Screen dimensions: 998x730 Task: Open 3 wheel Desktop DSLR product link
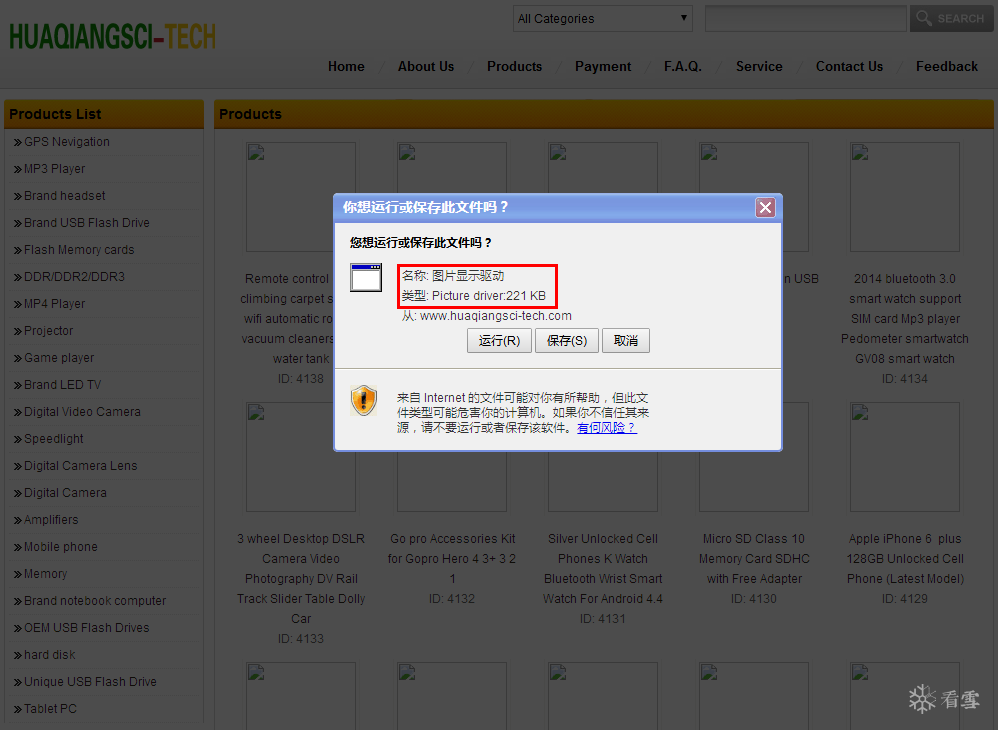[301, 579]
